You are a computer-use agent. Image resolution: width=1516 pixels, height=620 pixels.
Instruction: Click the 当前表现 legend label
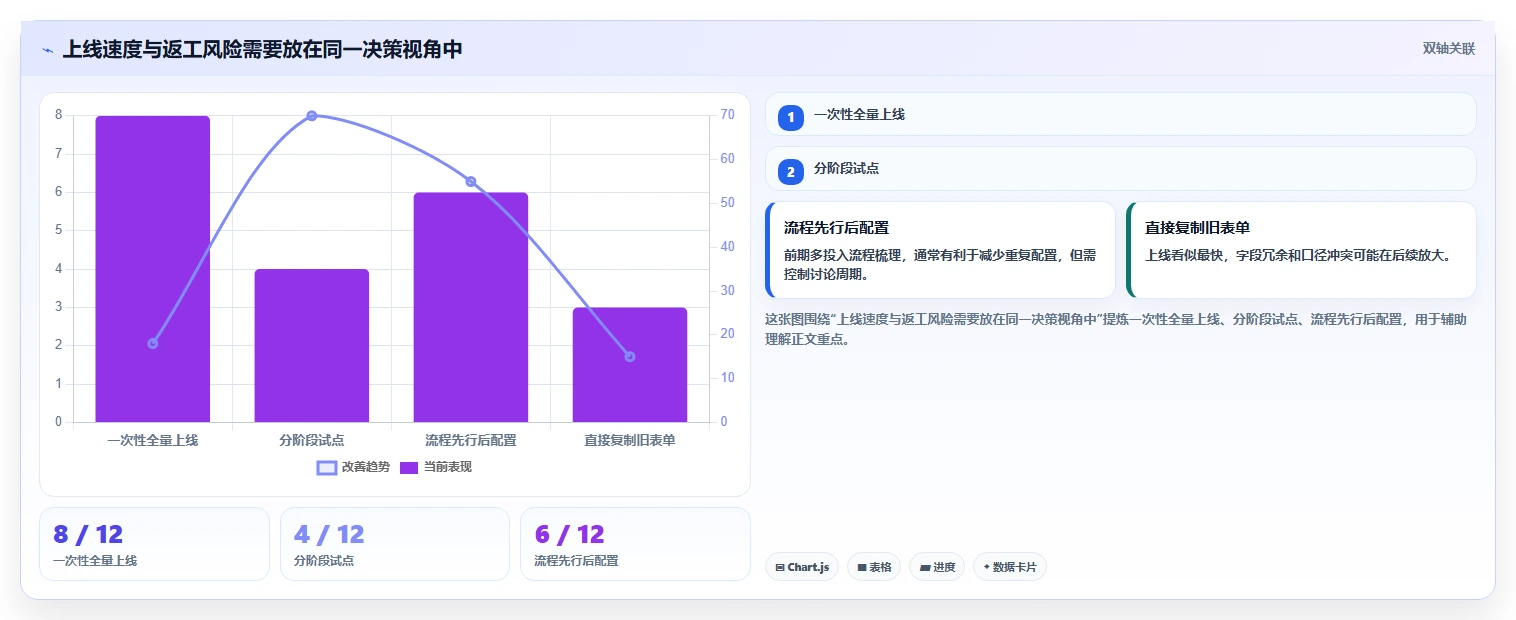pos(448,467)
